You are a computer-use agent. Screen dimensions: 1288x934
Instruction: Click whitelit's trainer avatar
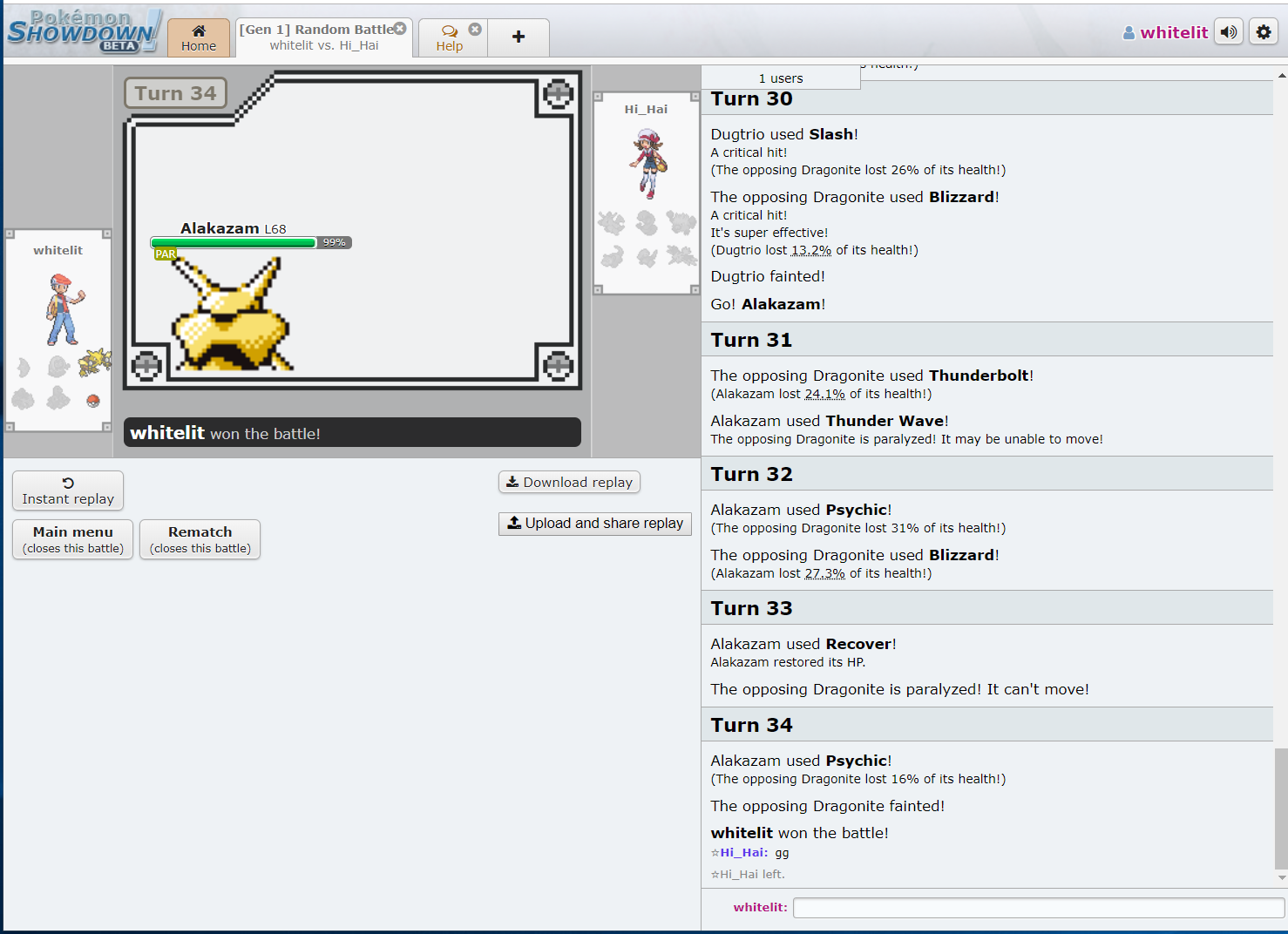pyautogui.click(x=65, y=309)
